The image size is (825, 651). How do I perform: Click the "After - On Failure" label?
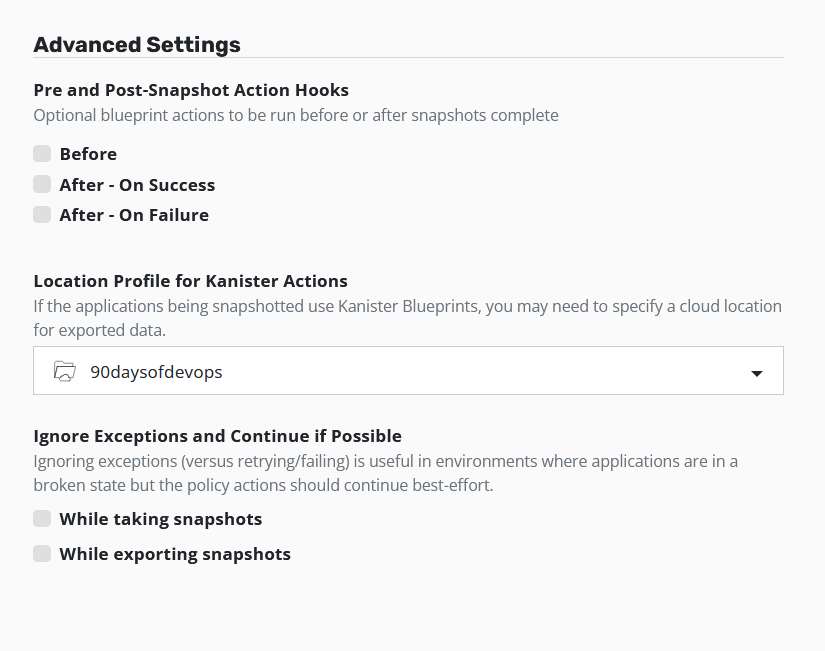click(x=134, y=215)
